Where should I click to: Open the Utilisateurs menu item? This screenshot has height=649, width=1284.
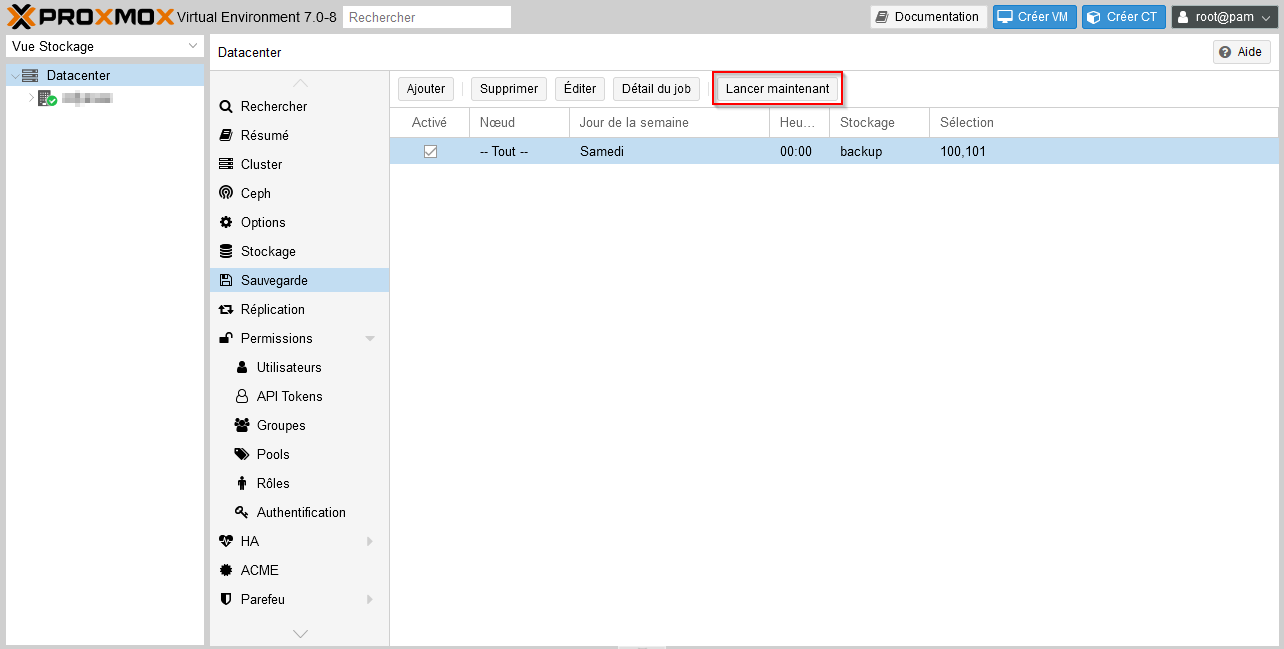point(288,367)
